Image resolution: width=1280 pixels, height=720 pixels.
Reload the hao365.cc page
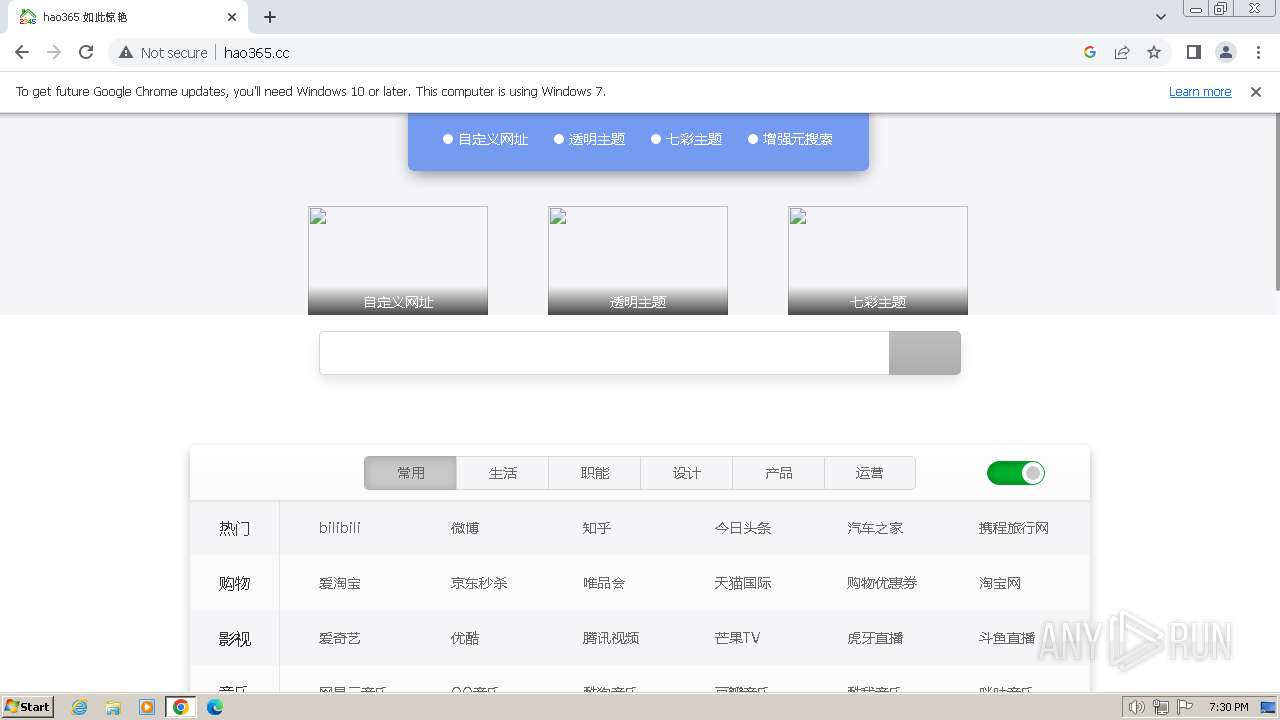pos(86,52)
